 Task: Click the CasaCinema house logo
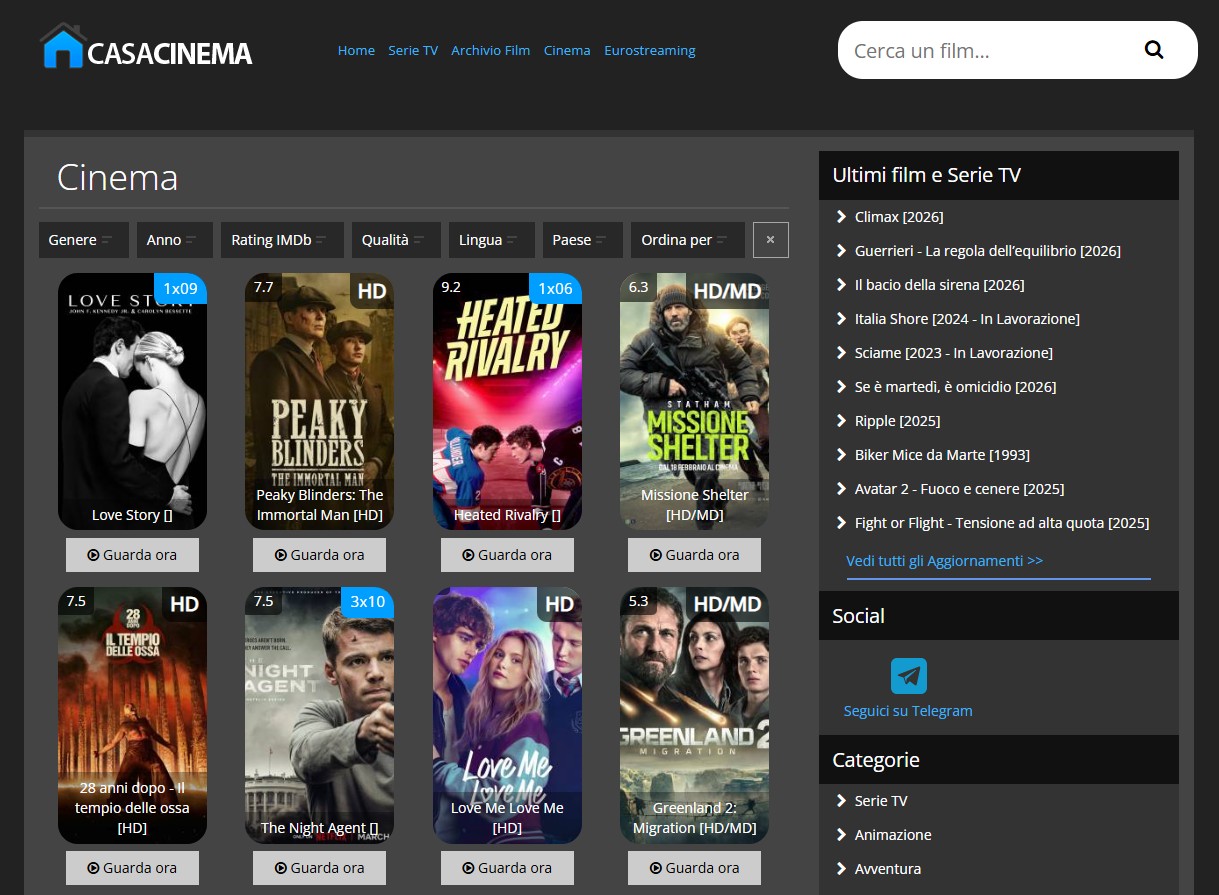(x=63, y=47)
